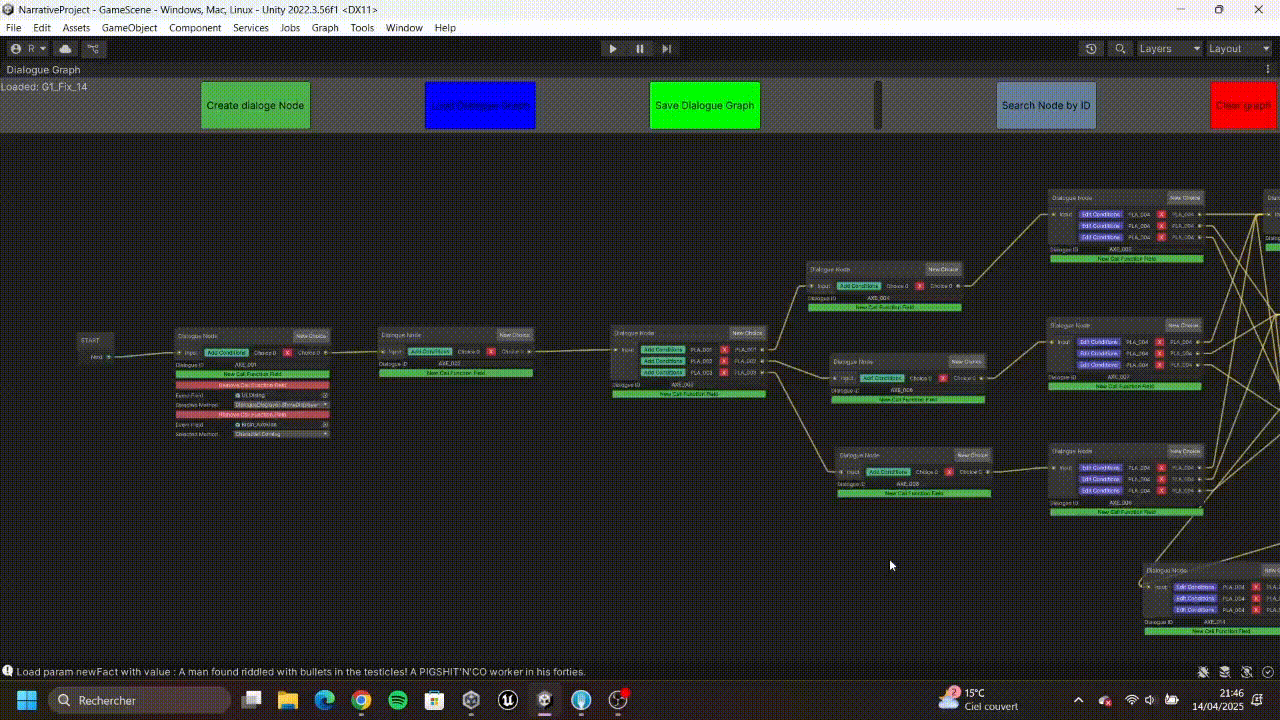The width and height of the screenshot is (1280, 720).
Task: Open the Layers dropdown
Action: [x=1169, y=48]
